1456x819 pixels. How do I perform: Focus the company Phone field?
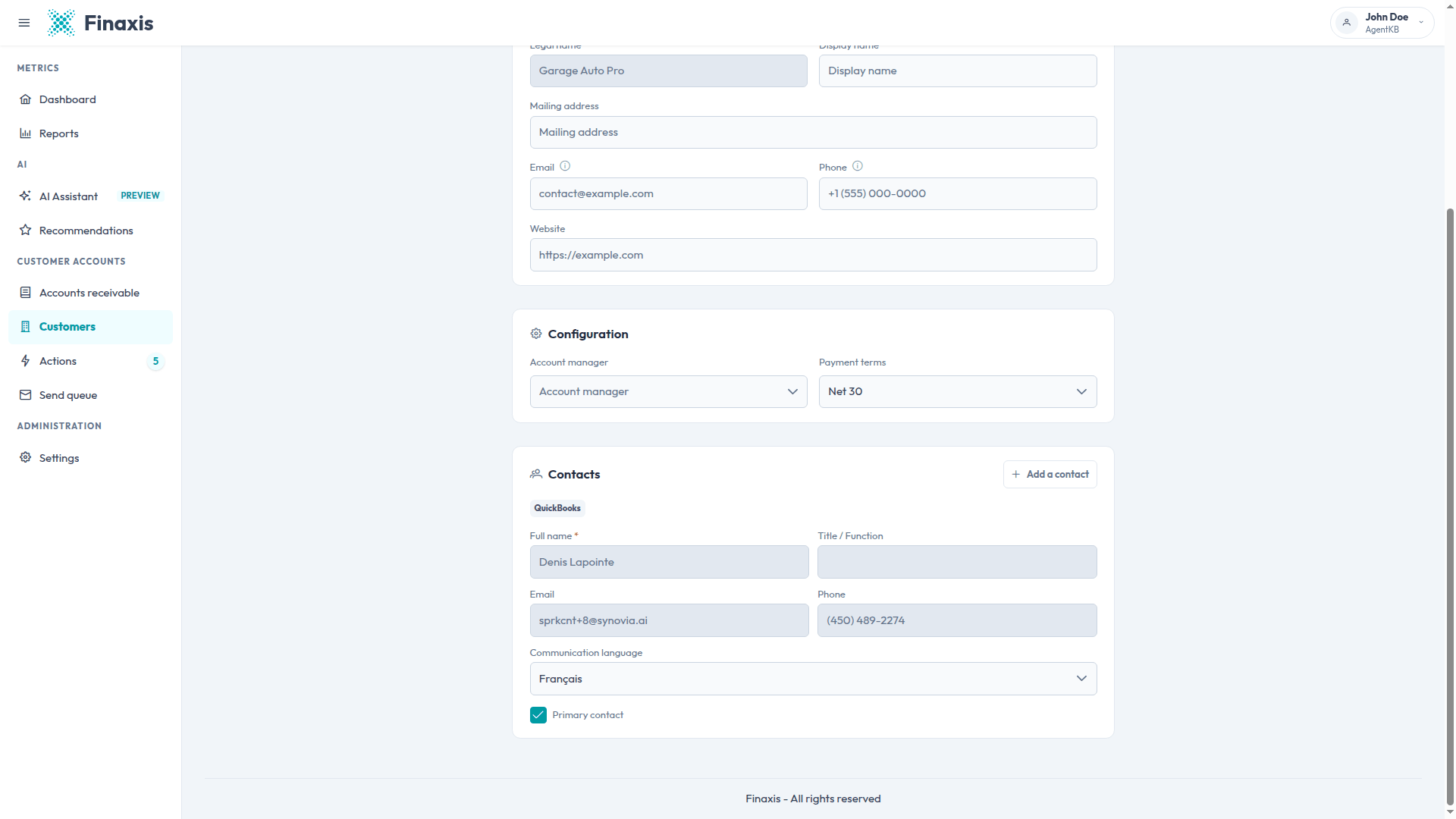coord(957,193)
